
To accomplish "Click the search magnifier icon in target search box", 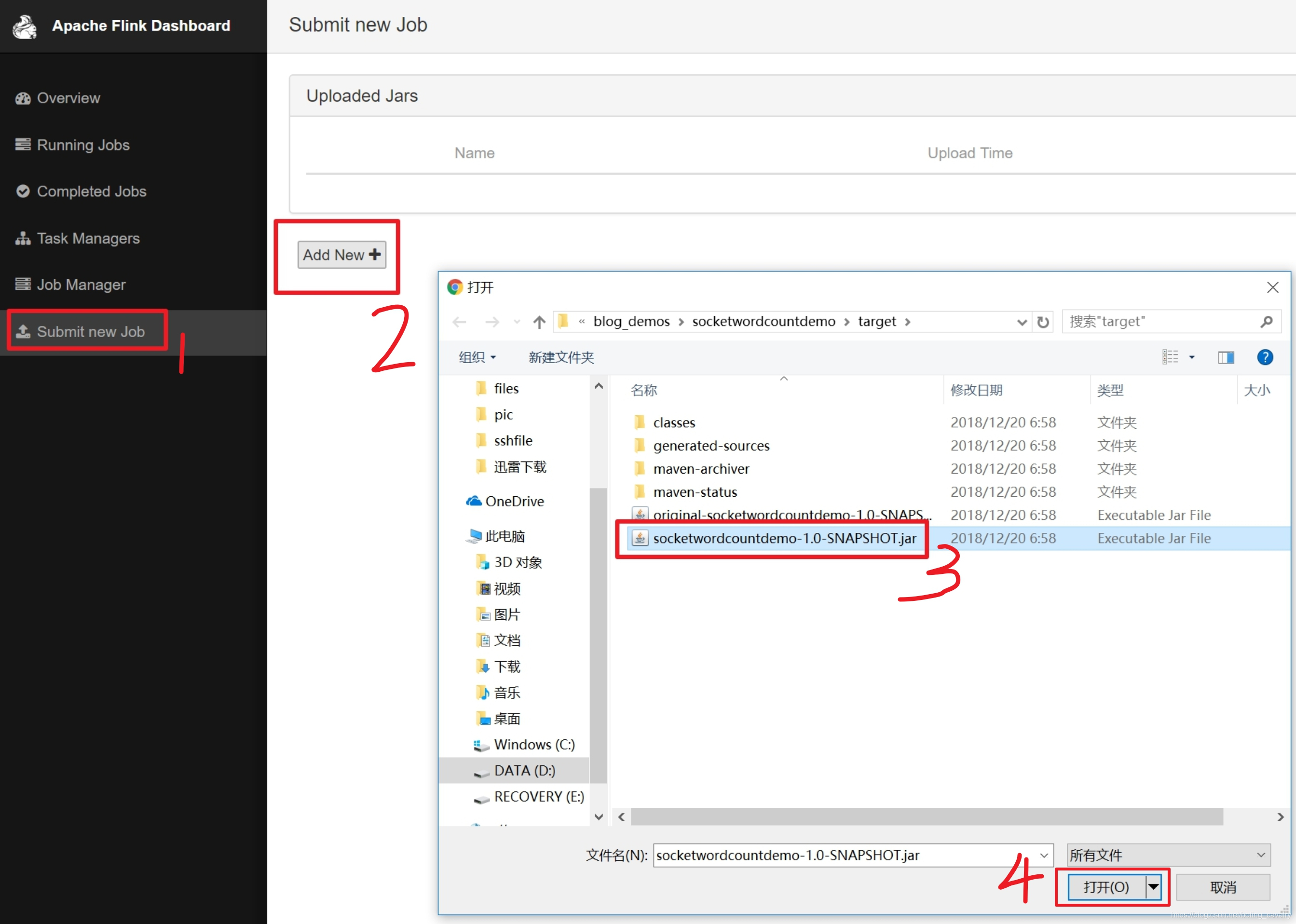I will click(1267, 322).
